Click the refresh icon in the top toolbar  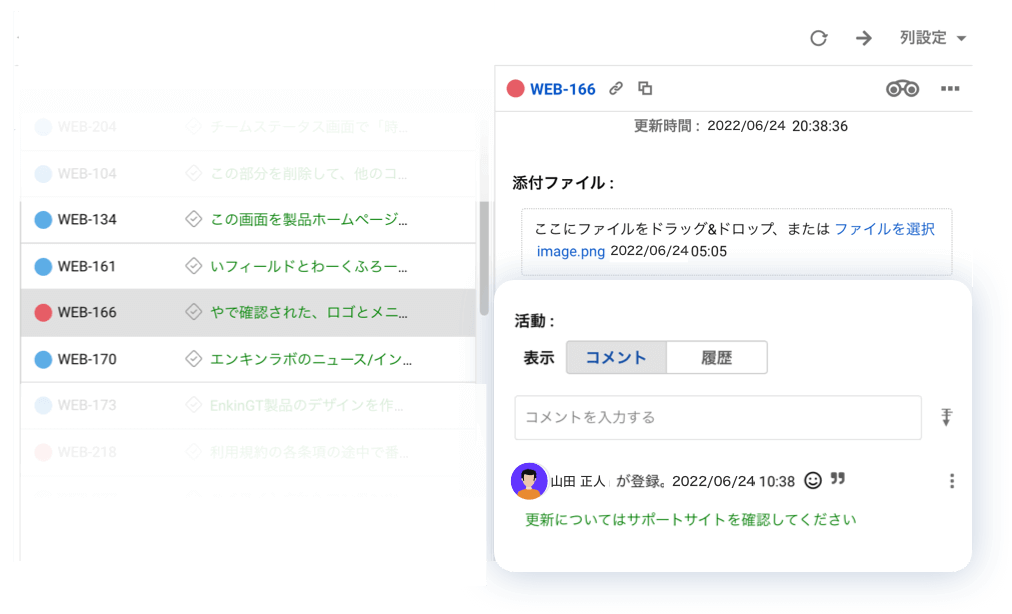click(x=818, y=38)
